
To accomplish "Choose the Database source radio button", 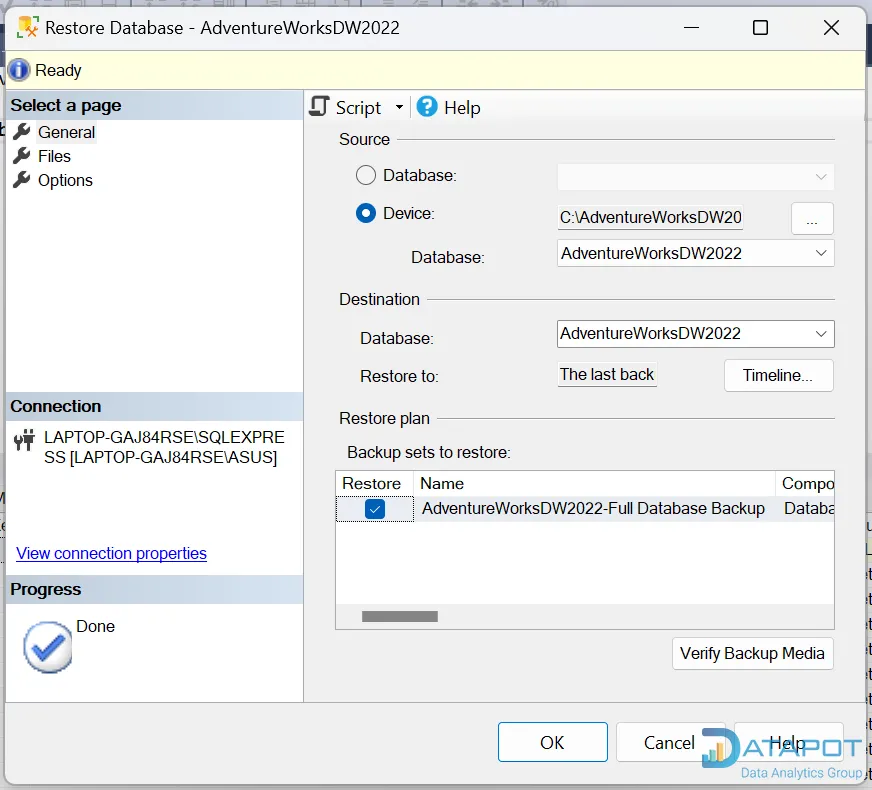I will [365, 175].
